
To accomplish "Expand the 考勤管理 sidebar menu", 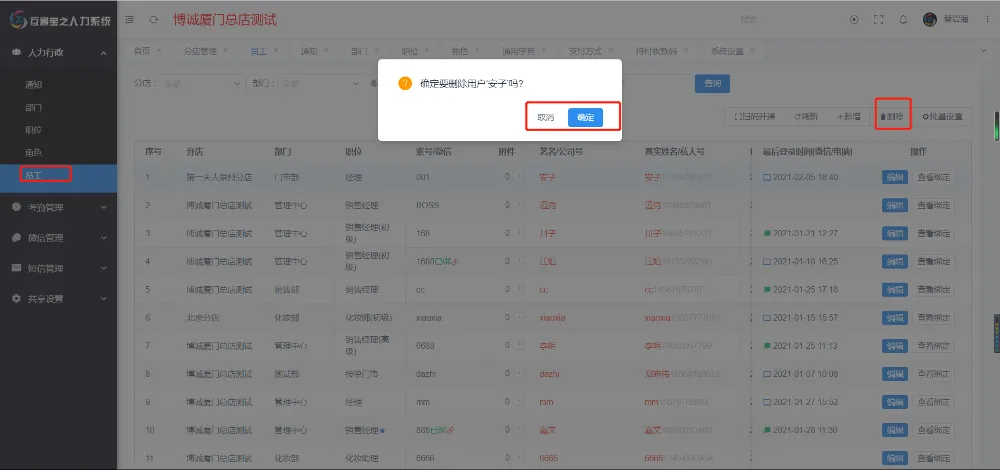I will point(58,208).
